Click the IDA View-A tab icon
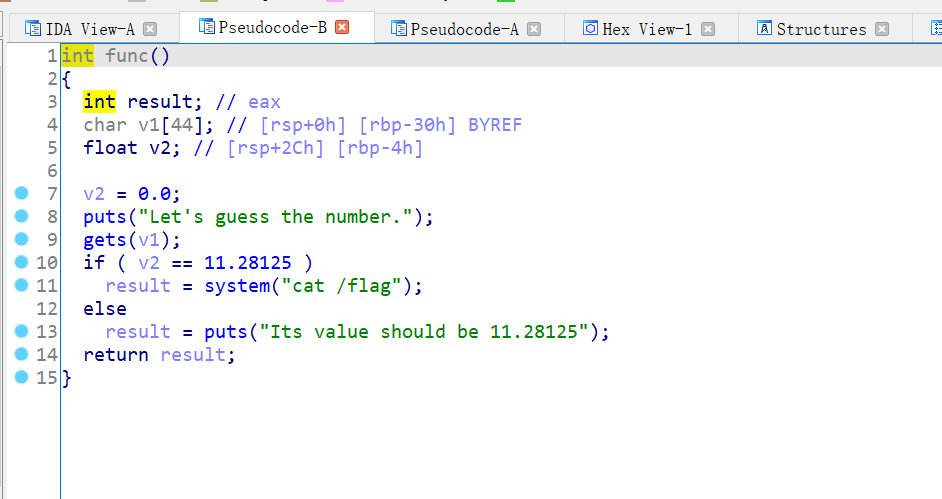Image resolution: width=942 pixels, height=499 pixels. point(32,28)
